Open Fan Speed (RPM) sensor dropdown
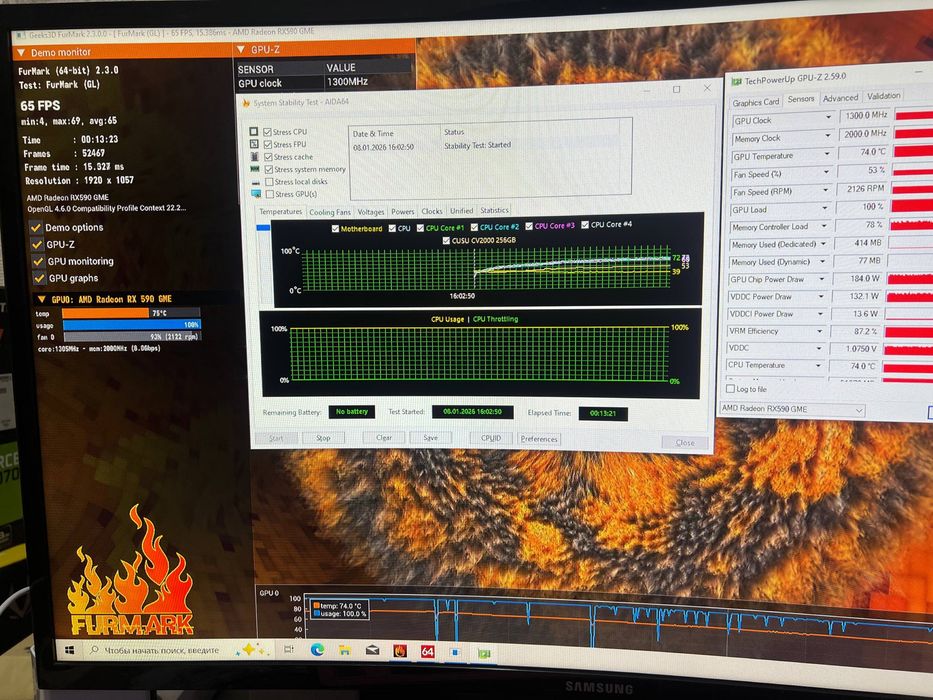The width and height of the screenshot is (933, 700). point(826,190)
